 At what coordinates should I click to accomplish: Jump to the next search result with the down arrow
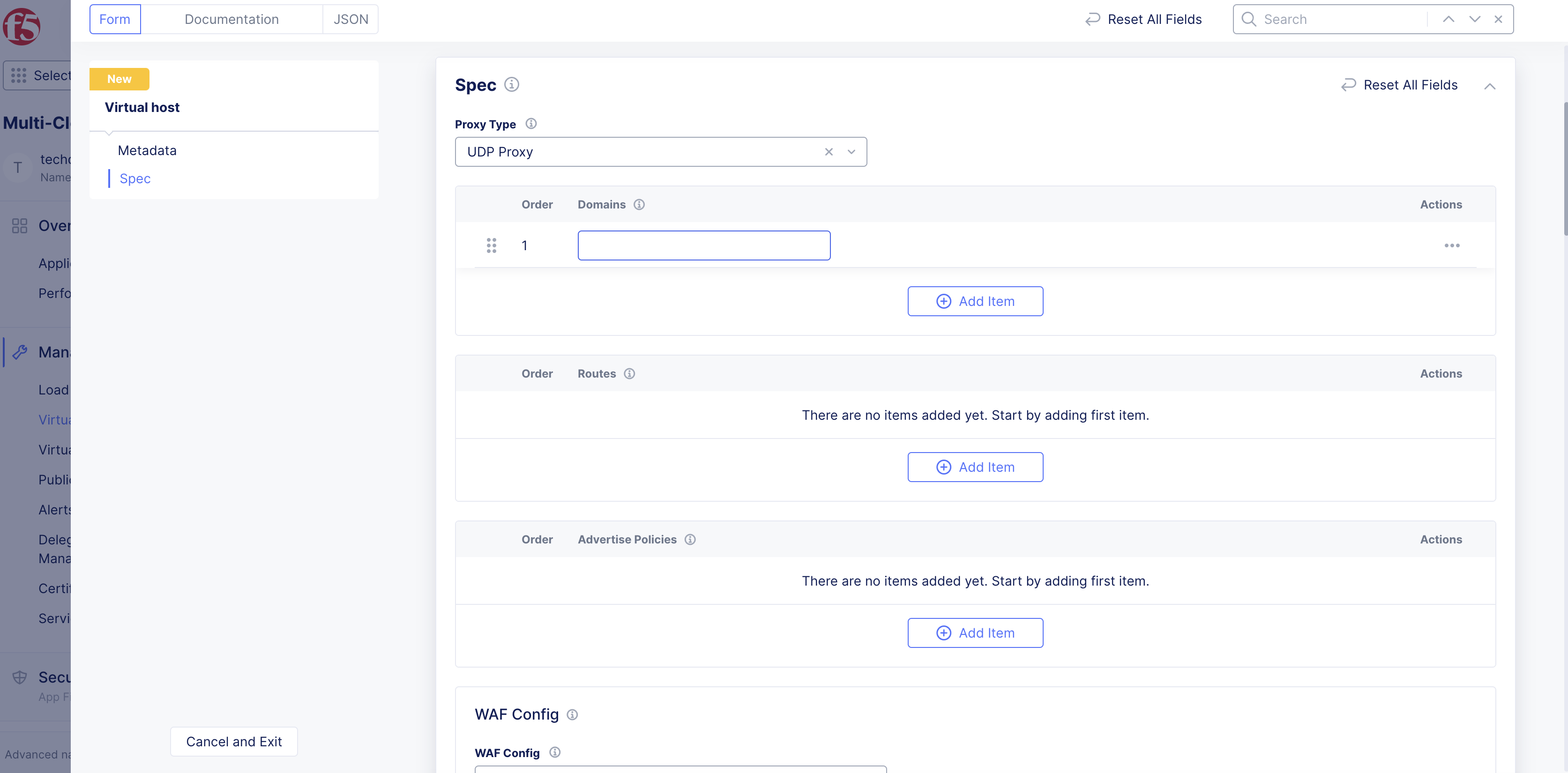pos(1474,20)
